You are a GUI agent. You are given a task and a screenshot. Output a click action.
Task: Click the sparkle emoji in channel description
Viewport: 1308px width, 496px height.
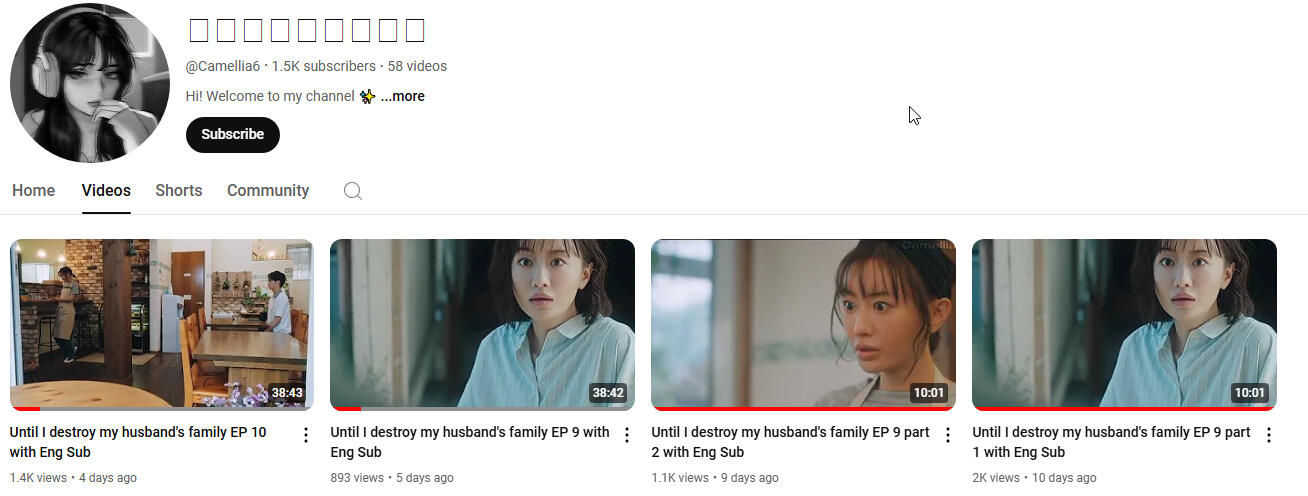(x=367, y=97)
